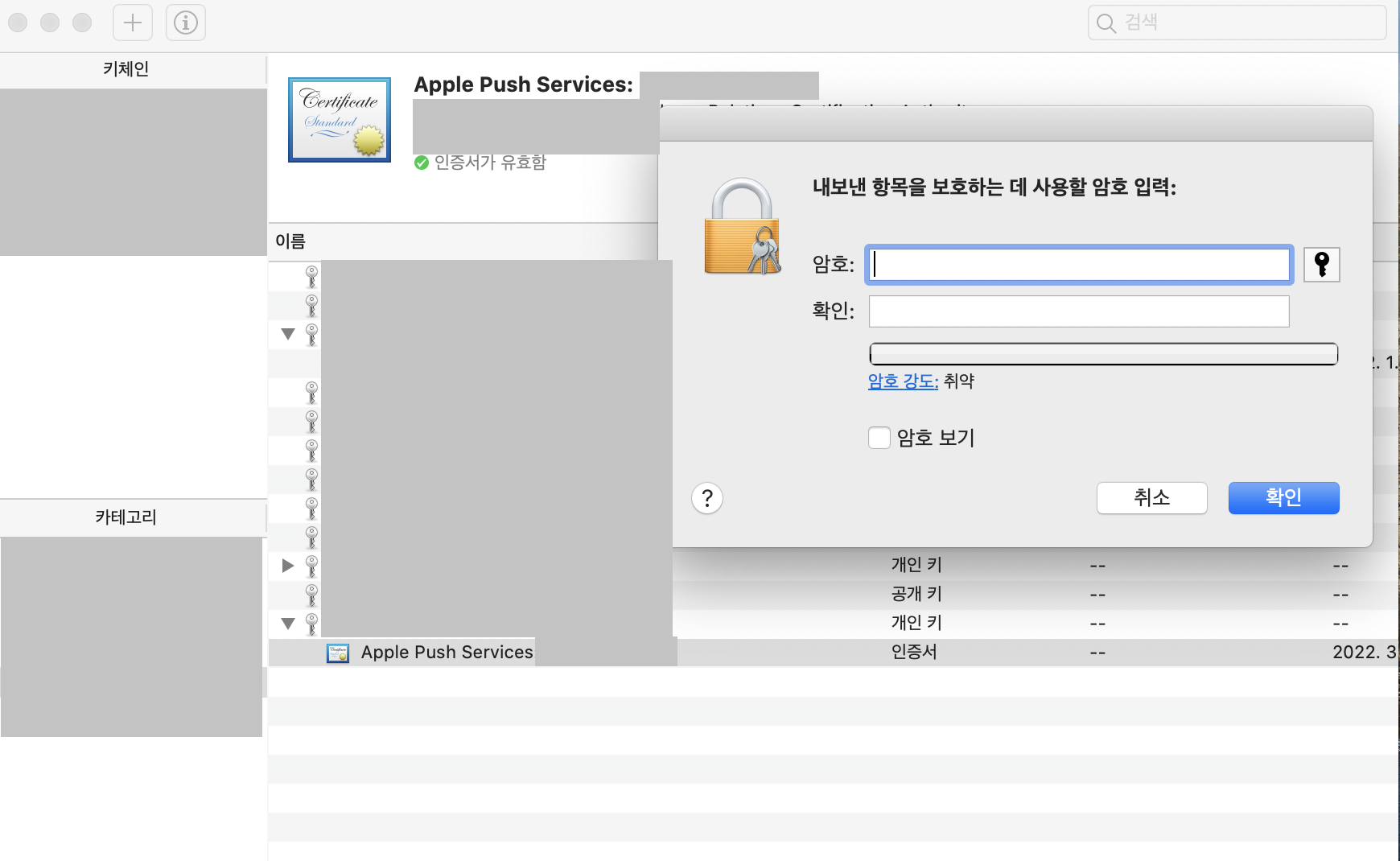Select the Apple Push Services row
The image size is (1400, 861).
(x=833, y=653)
